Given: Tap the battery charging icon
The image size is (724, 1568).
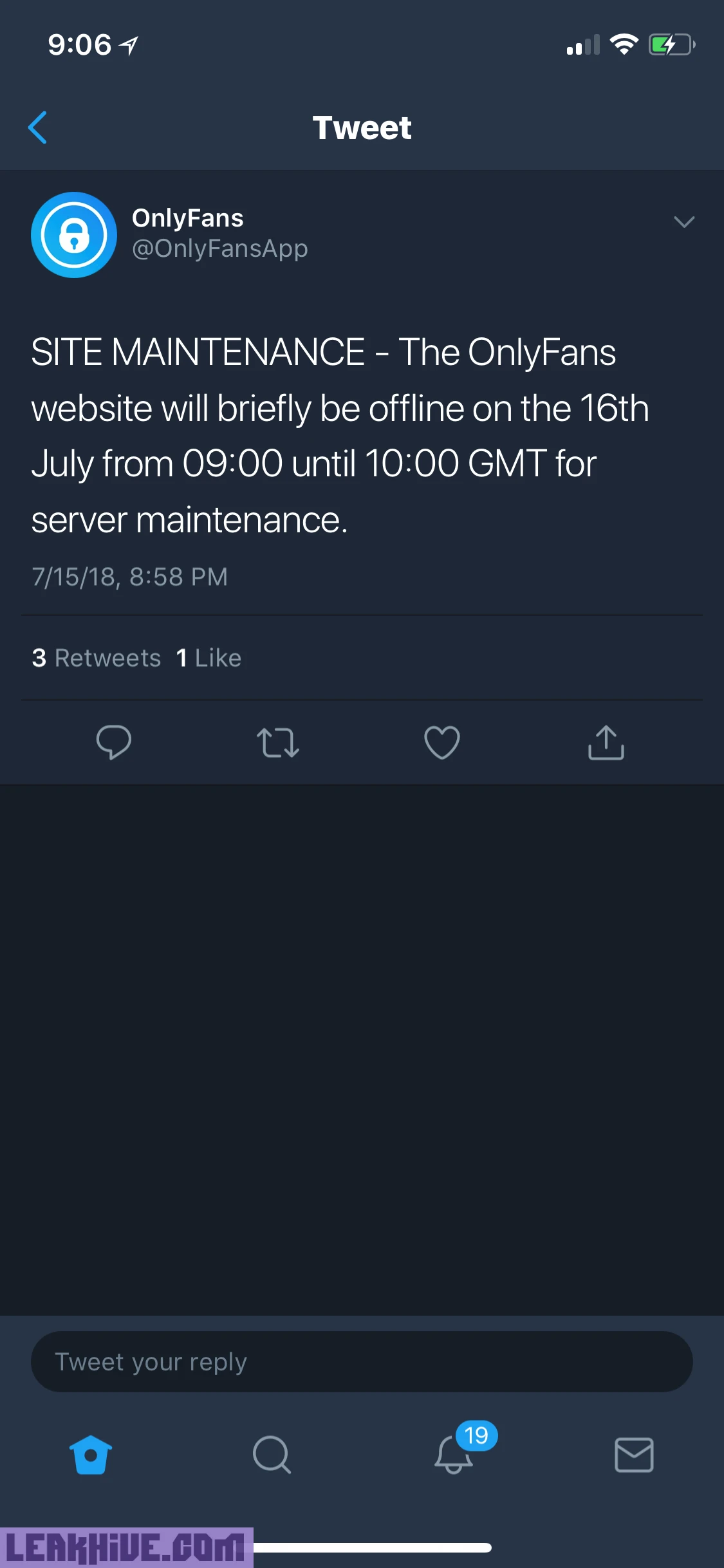Looking at the screenshot, I should click(671, 44).
